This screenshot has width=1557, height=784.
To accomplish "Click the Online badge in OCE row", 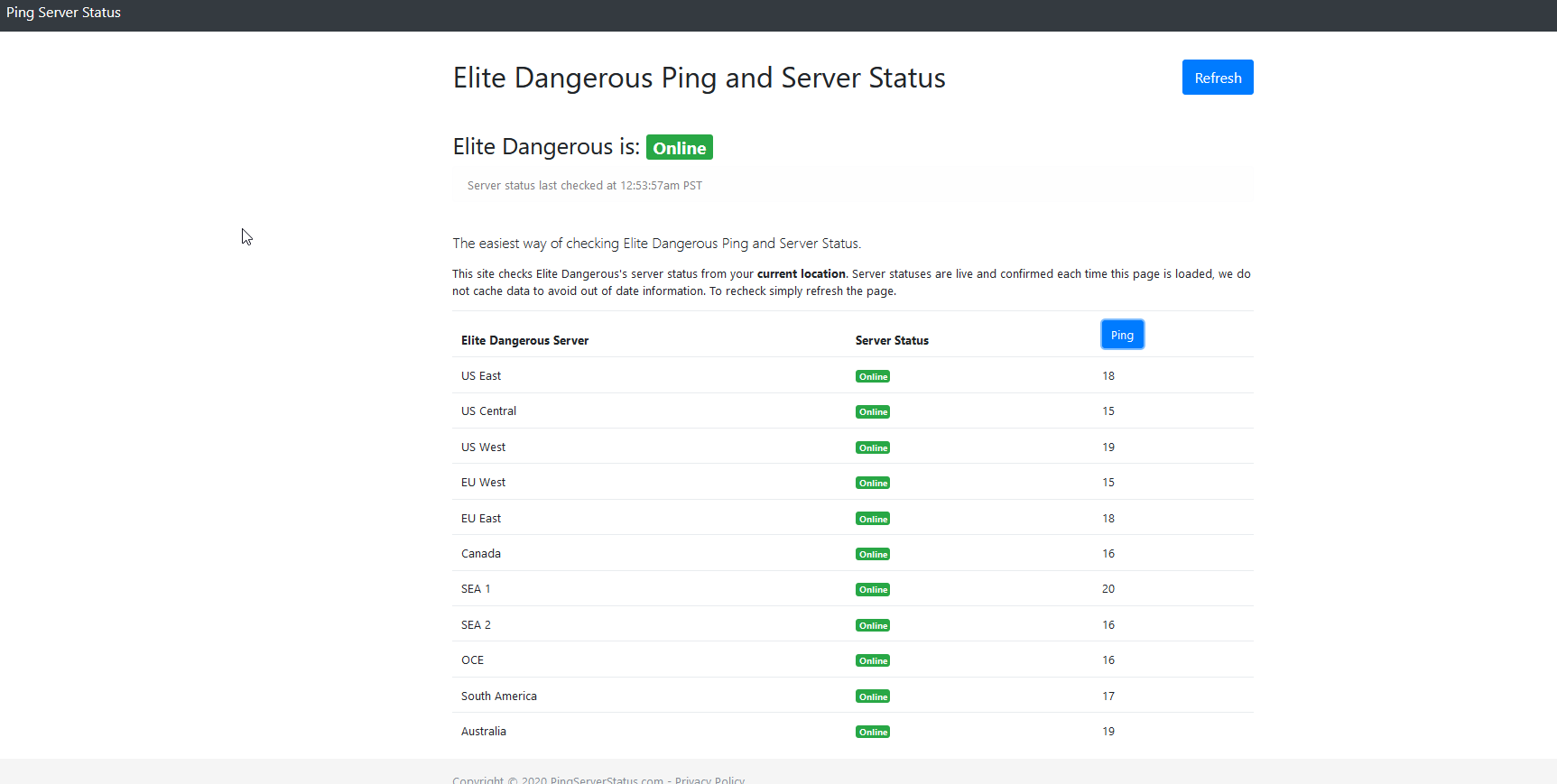I will point(873,660).
